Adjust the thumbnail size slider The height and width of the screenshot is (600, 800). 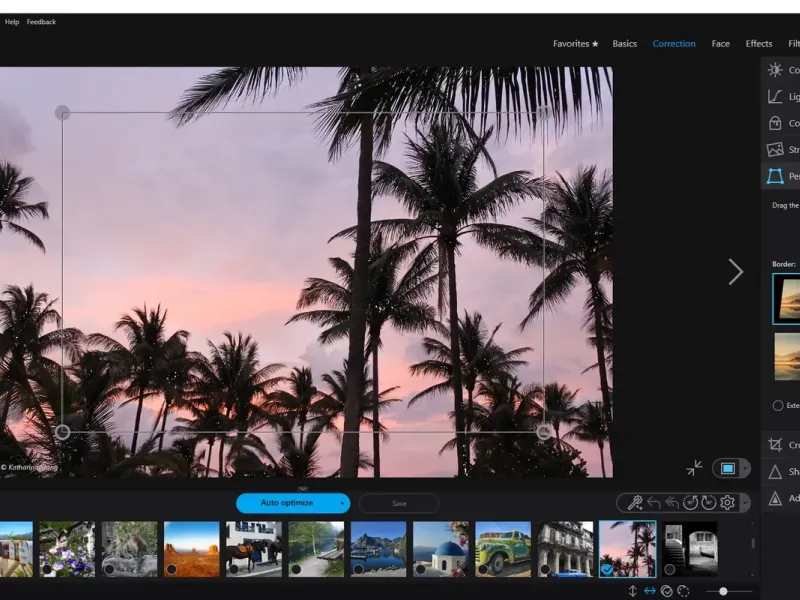[x=723, y=591]
